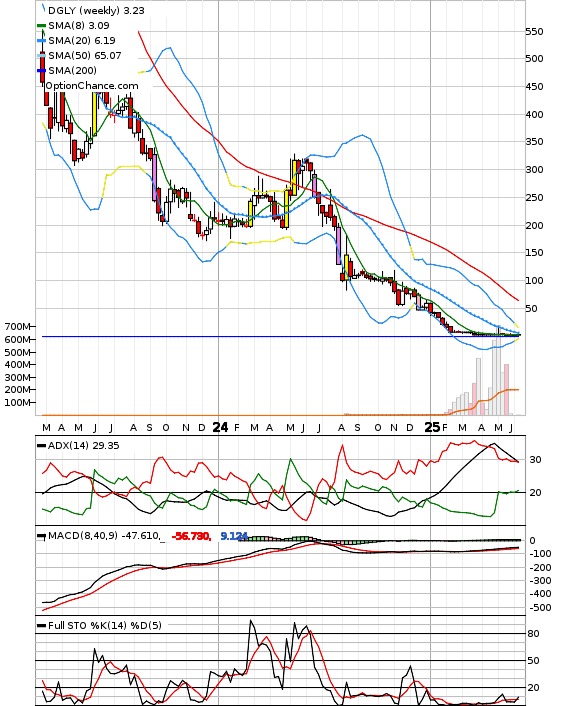Click the Full STO %K(14) %D(5) label
The height and width of the screenshot is (706, 566).
(104, 625)
